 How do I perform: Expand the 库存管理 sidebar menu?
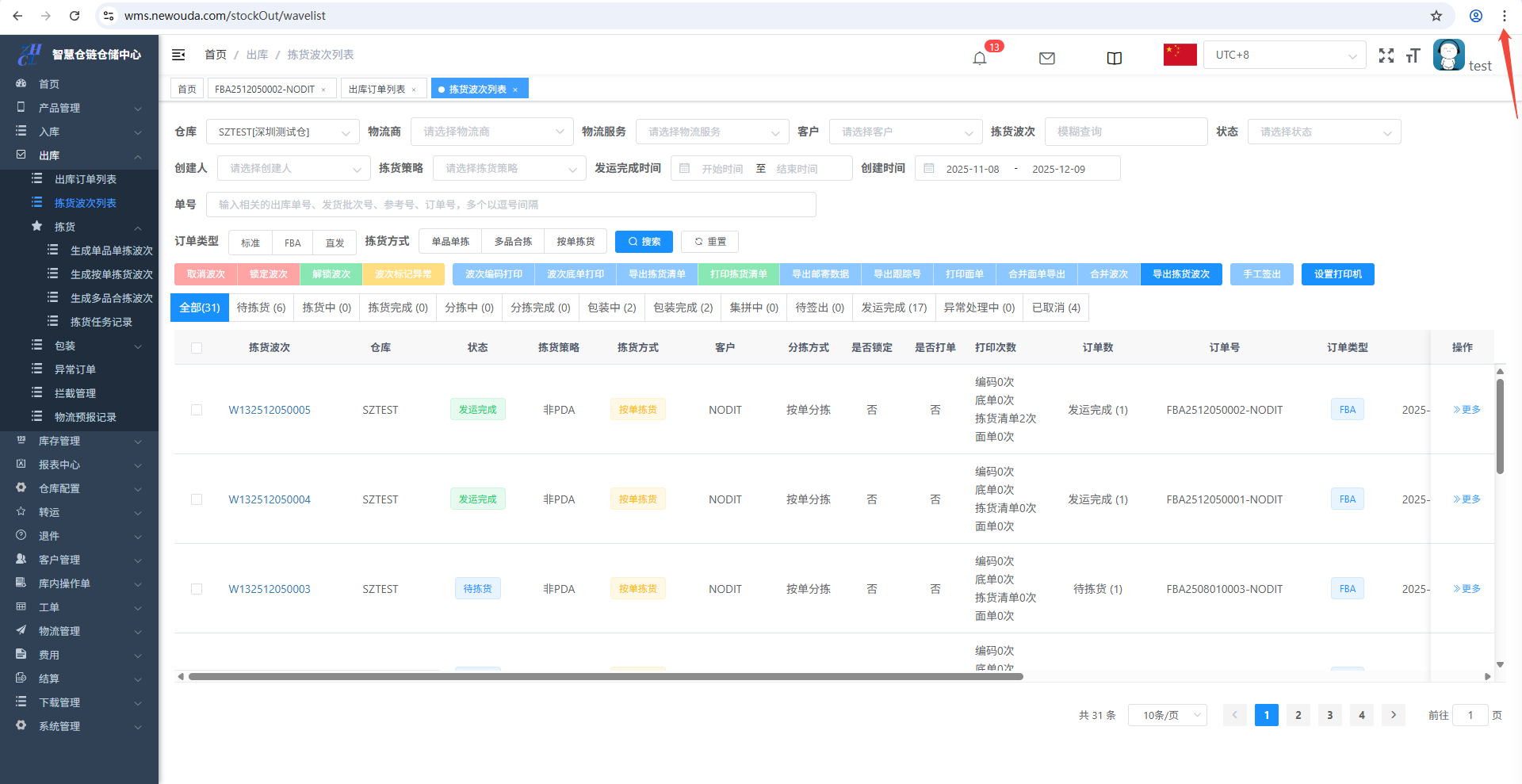(79, 441)
